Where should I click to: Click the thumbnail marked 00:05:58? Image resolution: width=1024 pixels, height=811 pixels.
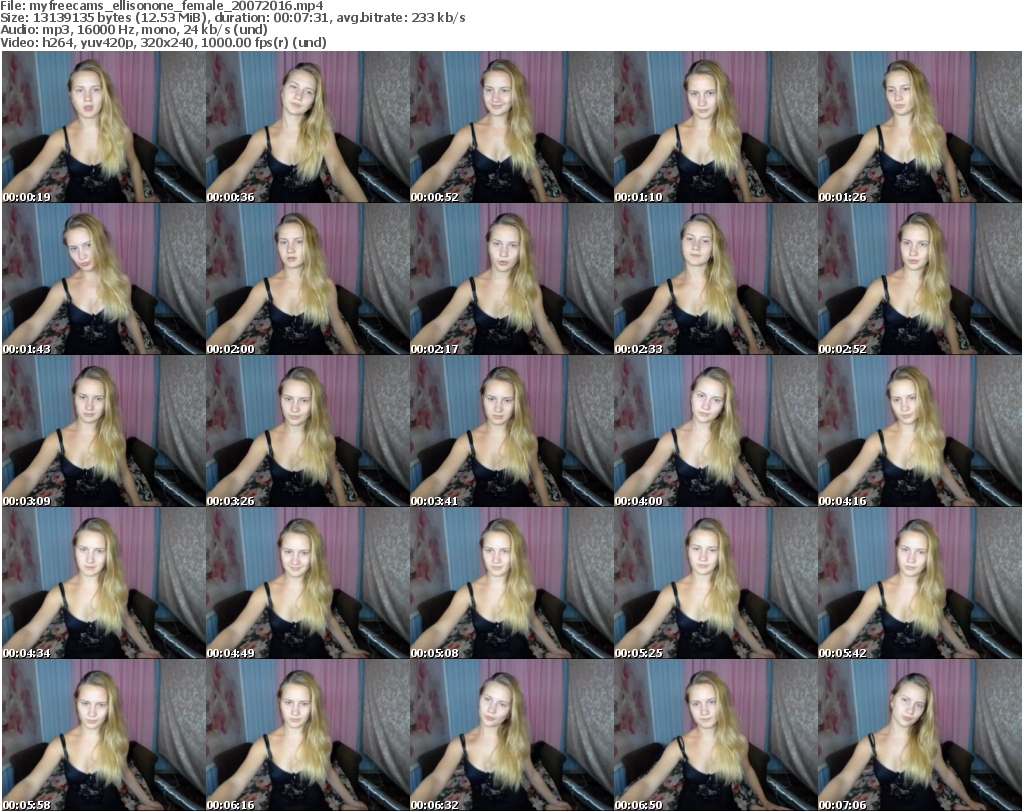click(104, 735)
